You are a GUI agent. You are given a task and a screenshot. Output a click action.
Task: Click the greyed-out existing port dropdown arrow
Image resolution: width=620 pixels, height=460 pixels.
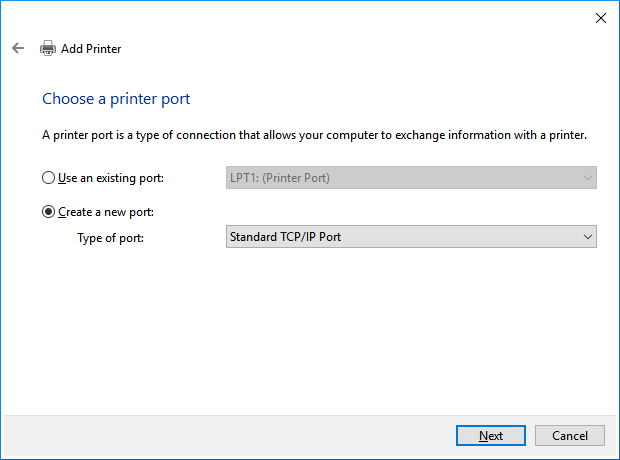click(587, 179)
